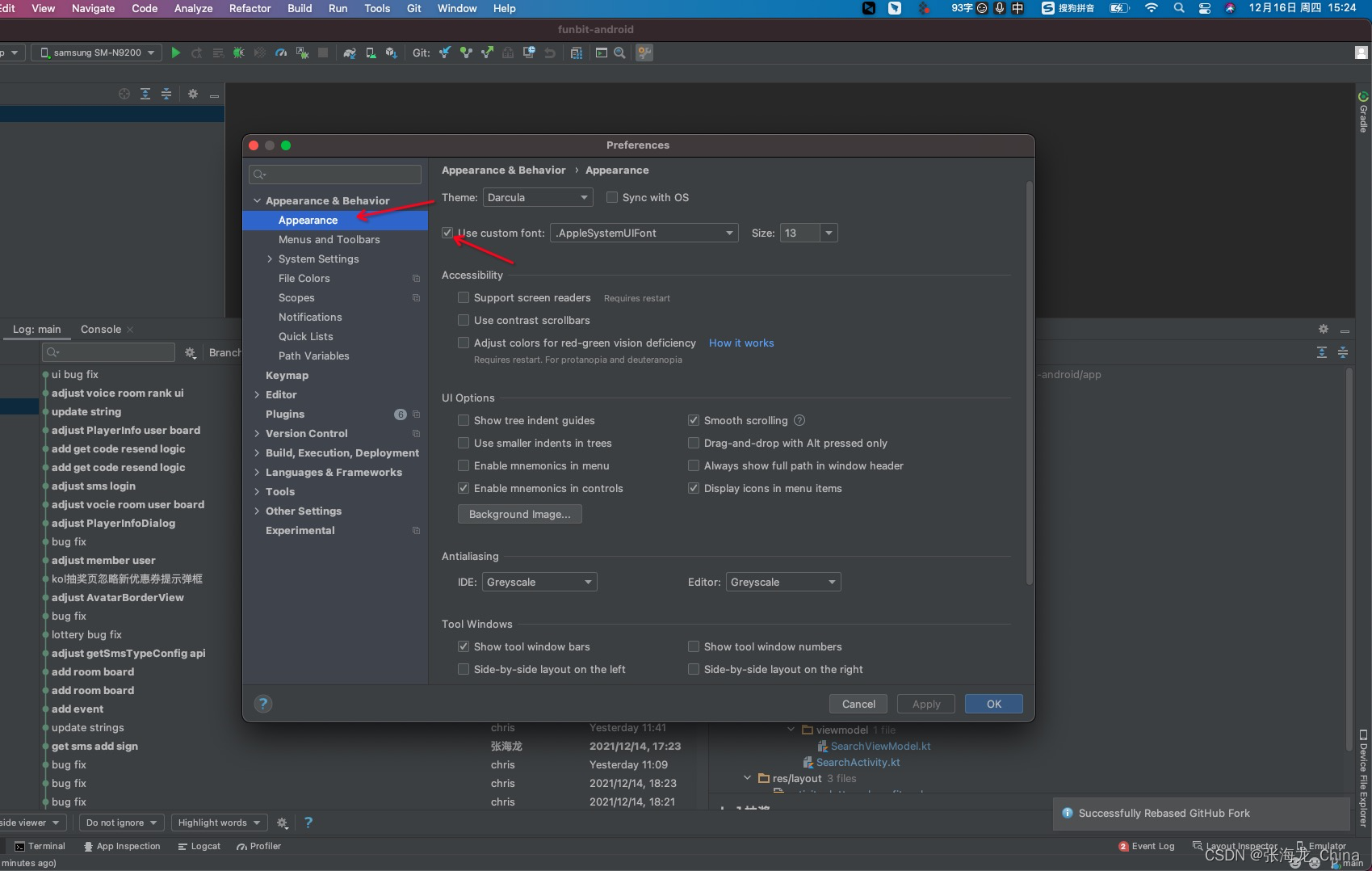Enable Support screen readers checkbox
Viewport: 1372px width, 871px height.
(464, 297)
